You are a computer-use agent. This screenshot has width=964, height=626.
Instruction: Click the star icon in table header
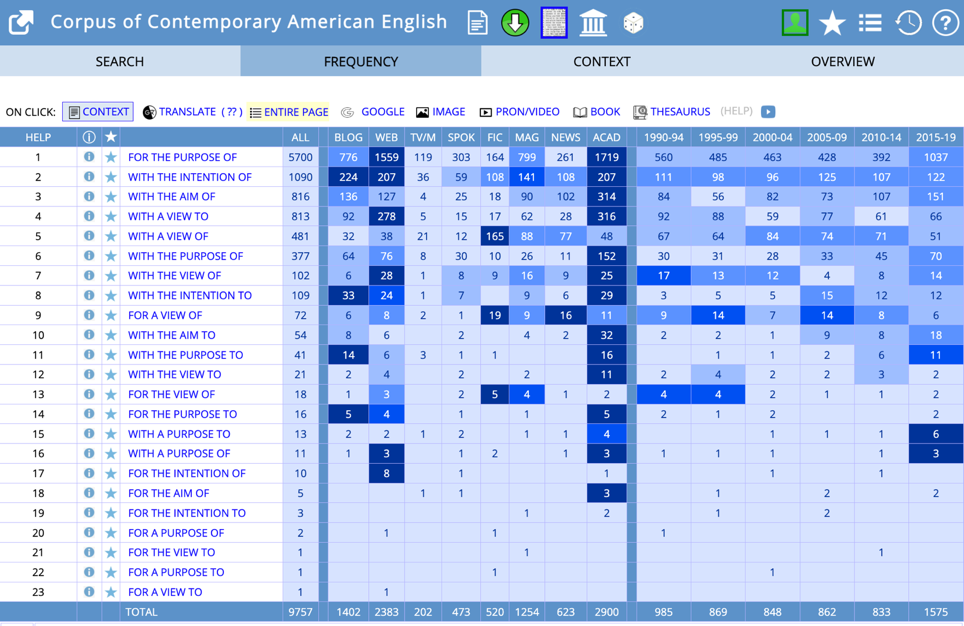pyautogui.click(x=111, y=137)
